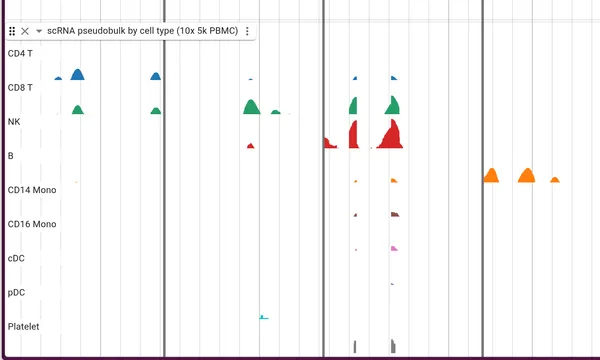600x360 pixels.
Task: Select the pDC row label
Action: tap(16, 292)
